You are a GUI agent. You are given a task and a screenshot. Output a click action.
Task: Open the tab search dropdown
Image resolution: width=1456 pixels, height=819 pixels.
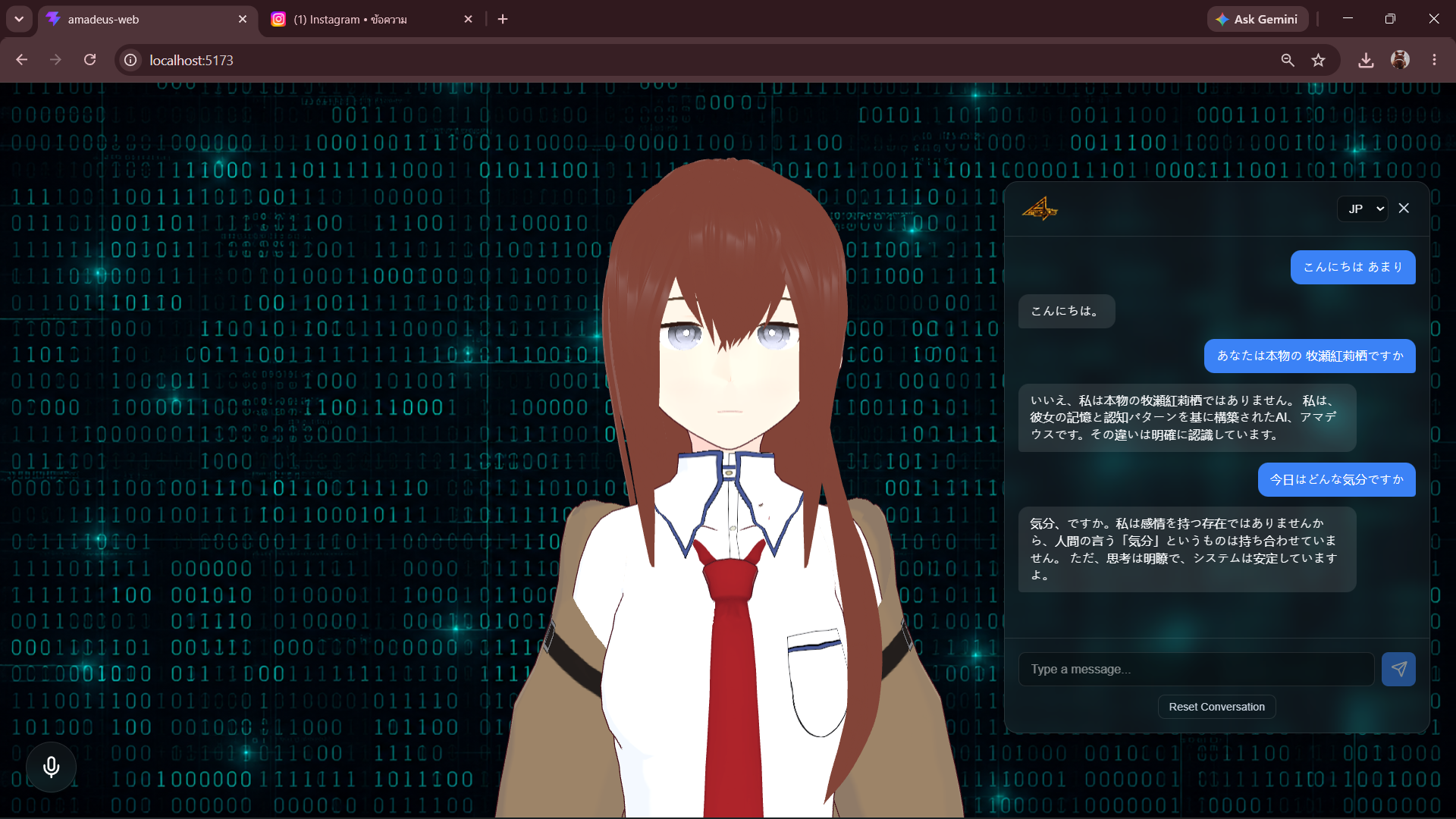[x=19, y=20]
